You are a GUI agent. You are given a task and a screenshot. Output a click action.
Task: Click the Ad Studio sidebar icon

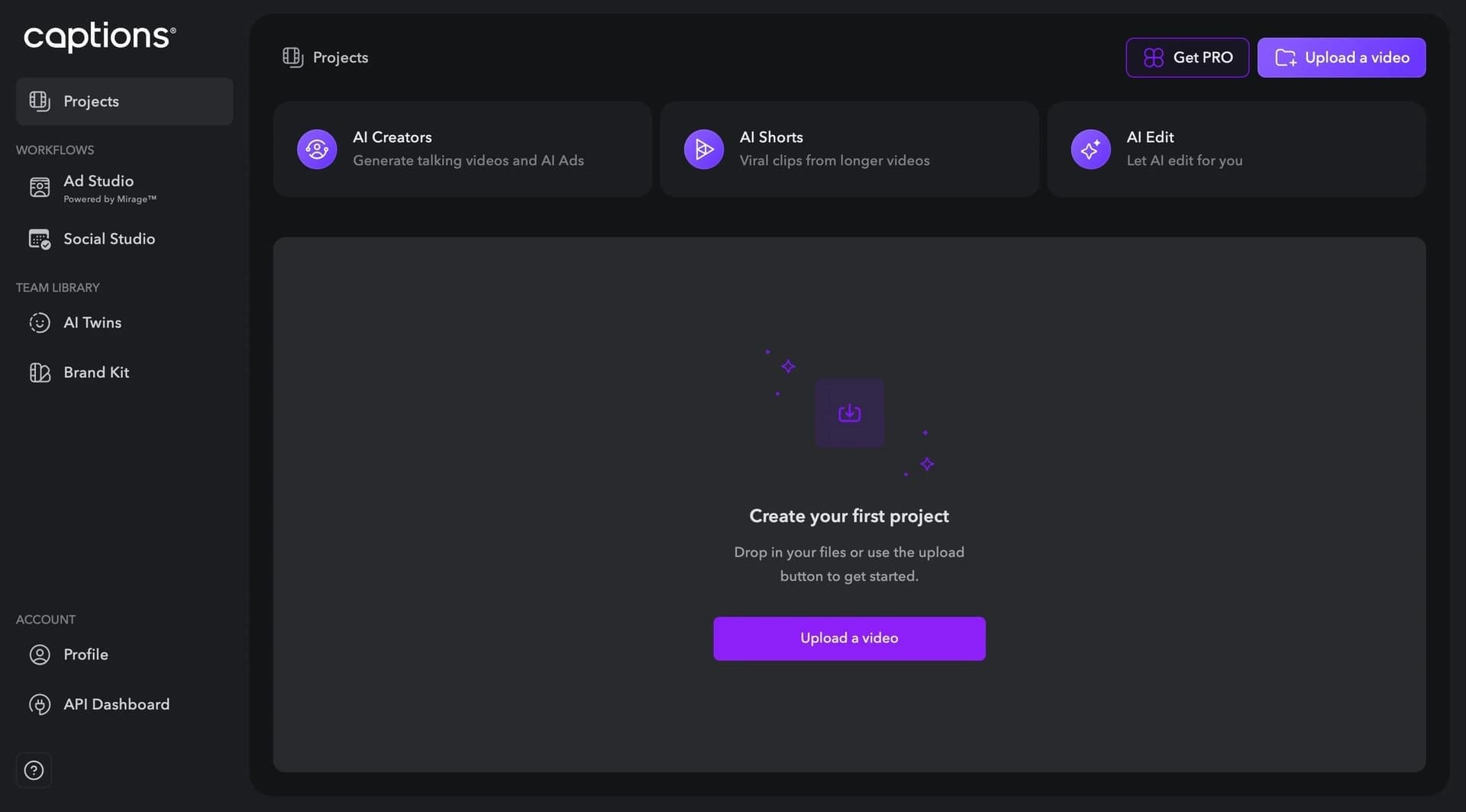[40, 187]
